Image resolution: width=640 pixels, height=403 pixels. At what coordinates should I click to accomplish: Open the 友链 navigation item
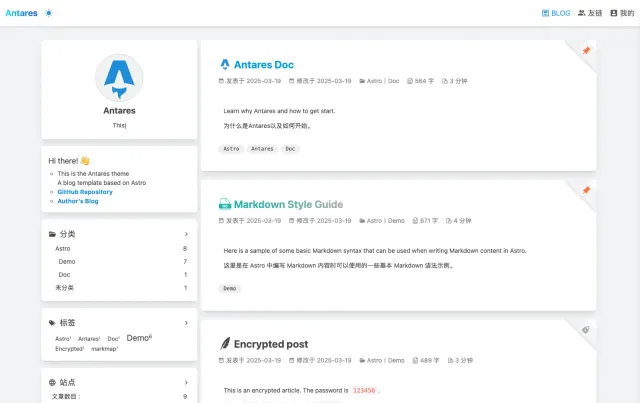click(590, 13)
